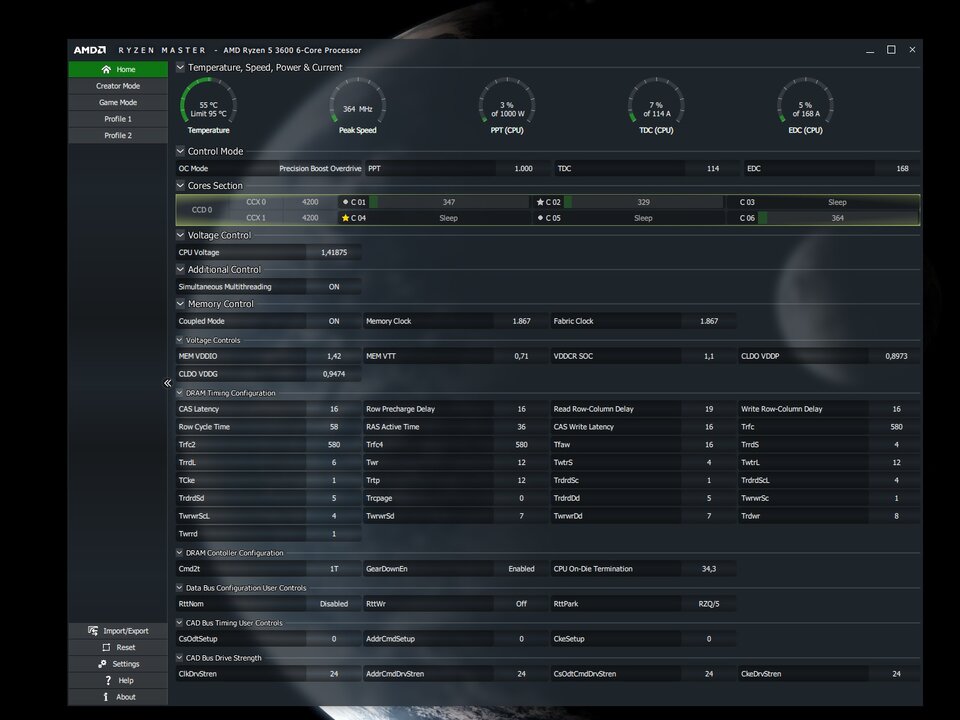960x720 pixels.
Task: Open Profile 1
Action: pos(118,119)
